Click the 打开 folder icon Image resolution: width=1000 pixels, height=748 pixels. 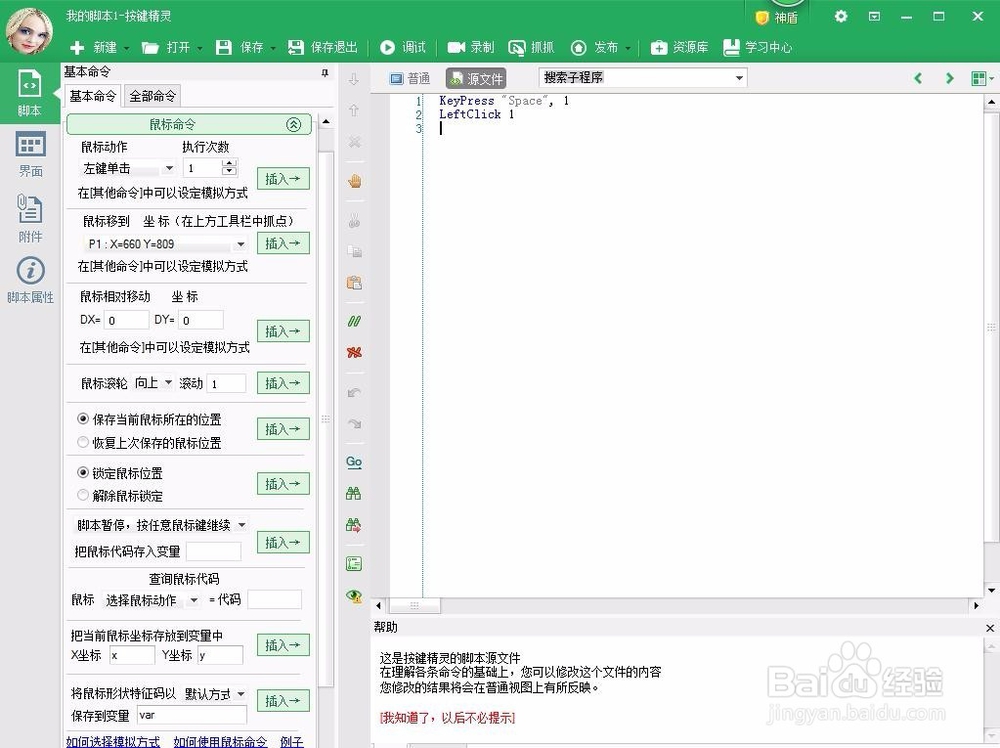150,47
